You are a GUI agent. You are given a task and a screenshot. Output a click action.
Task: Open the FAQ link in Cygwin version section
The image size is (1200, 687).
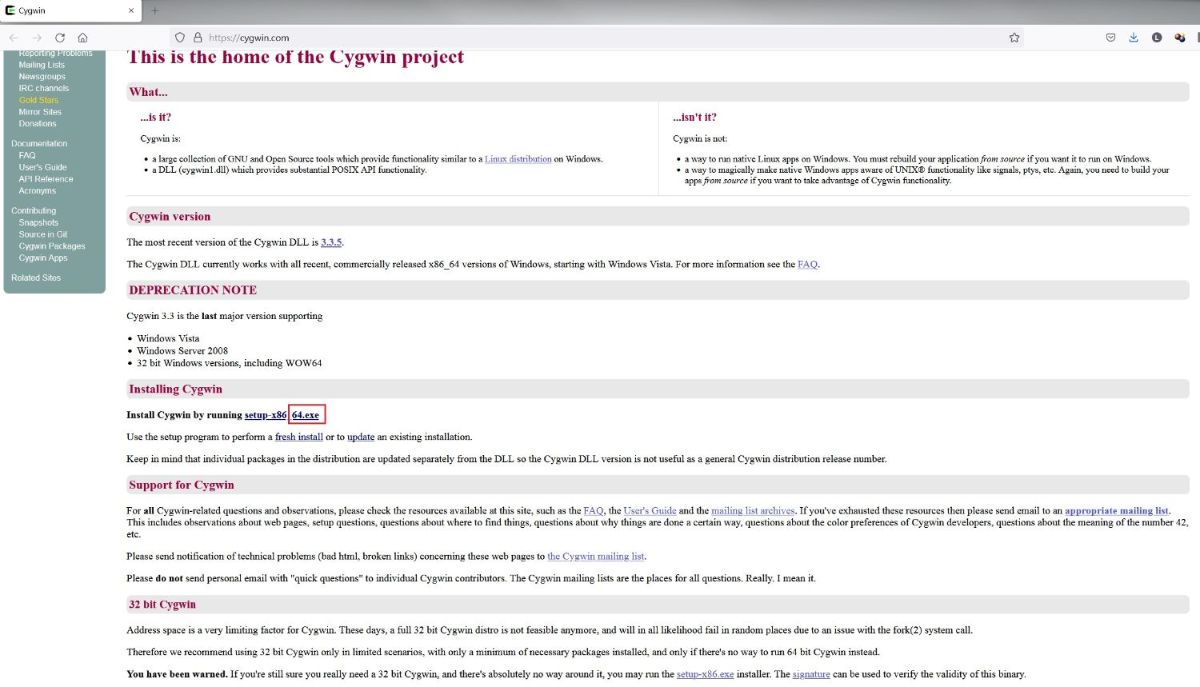pyautogui.click(x=807, y=264)
